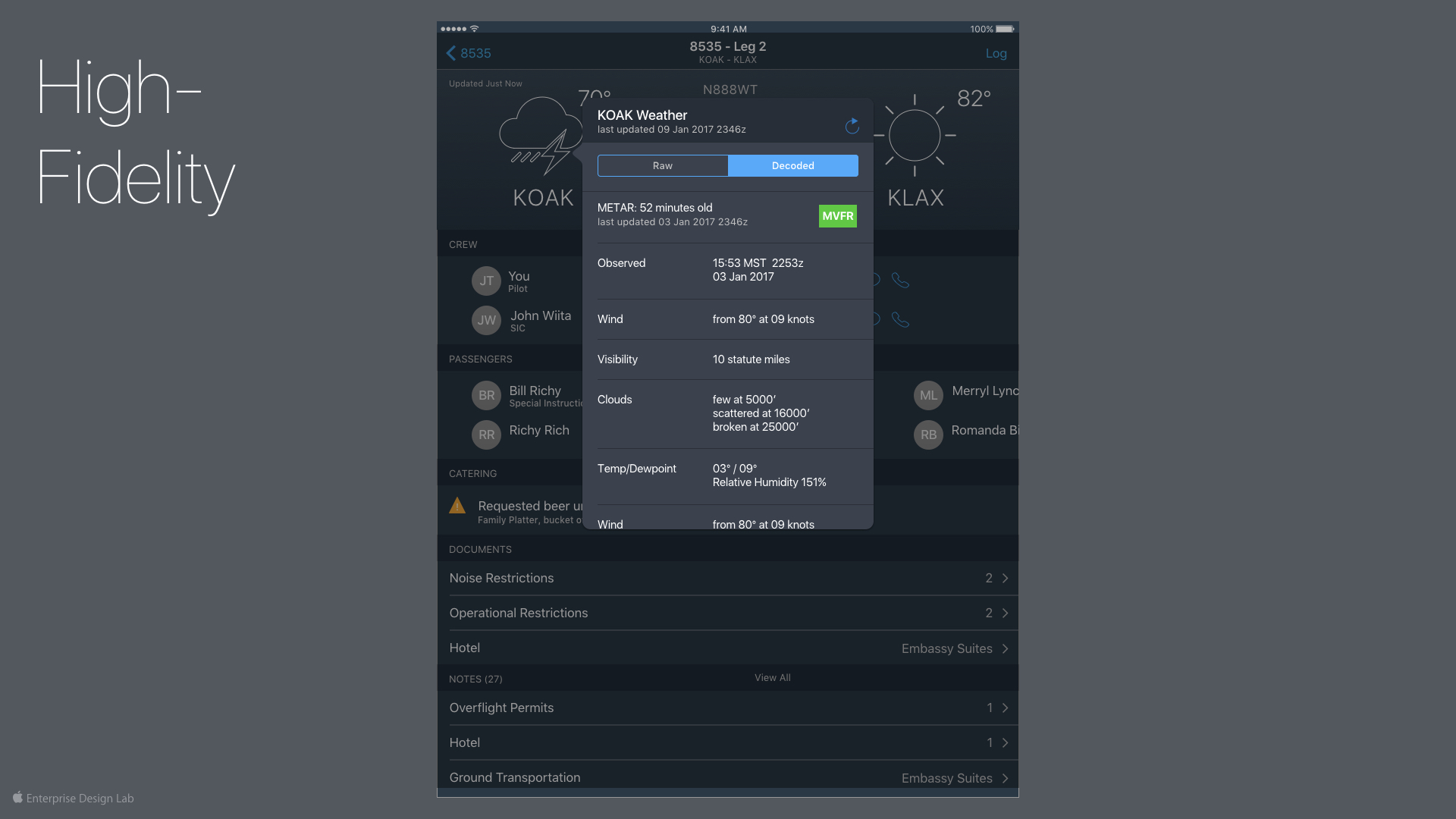Expand Operational Restrictions chevron
1456x819 pixels.
pyautogui.click(x=1005, y=613)
